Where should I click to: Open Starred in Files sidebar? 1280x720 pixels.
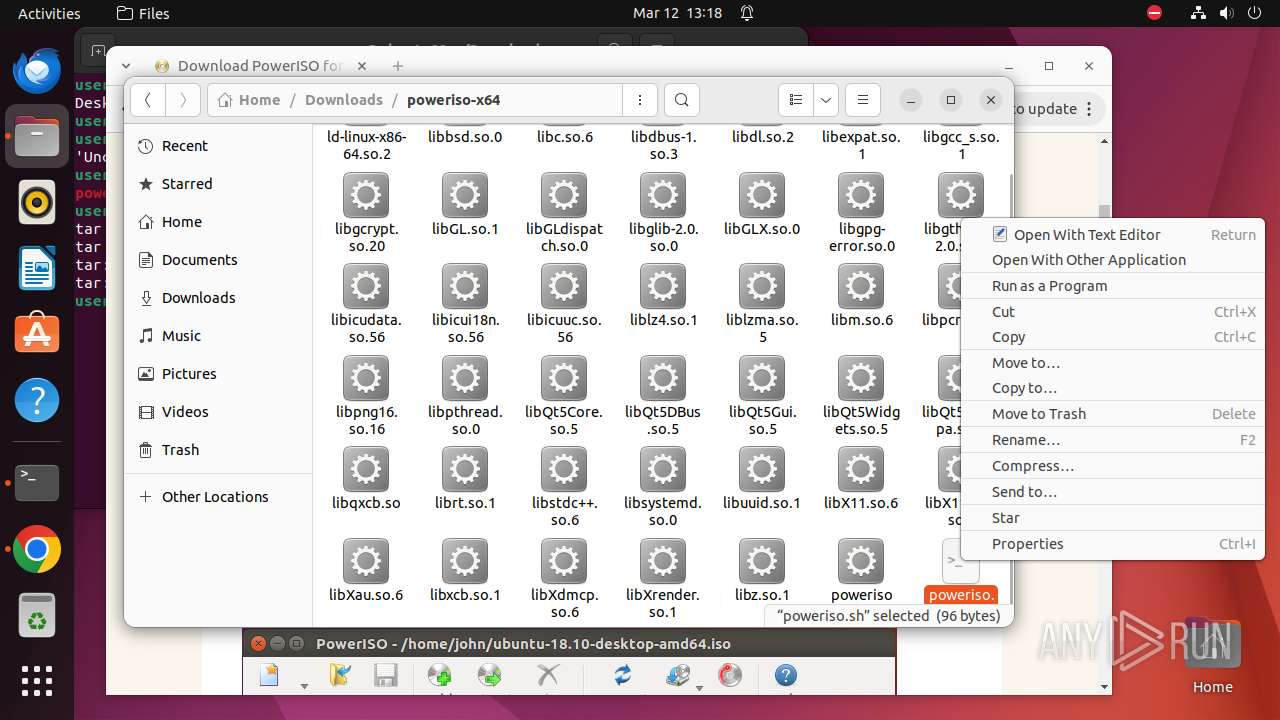click(218, 184)
